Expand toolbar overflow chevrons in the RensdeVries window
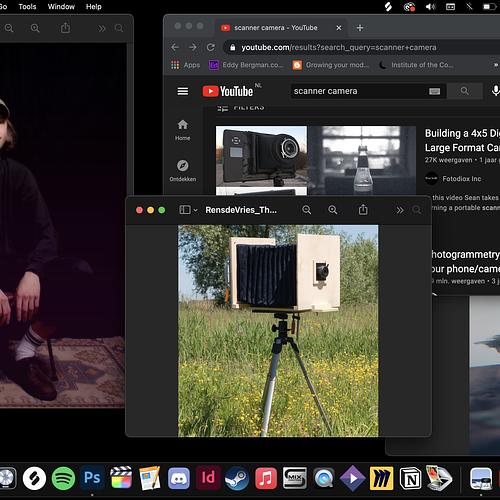 click(400, 210)
